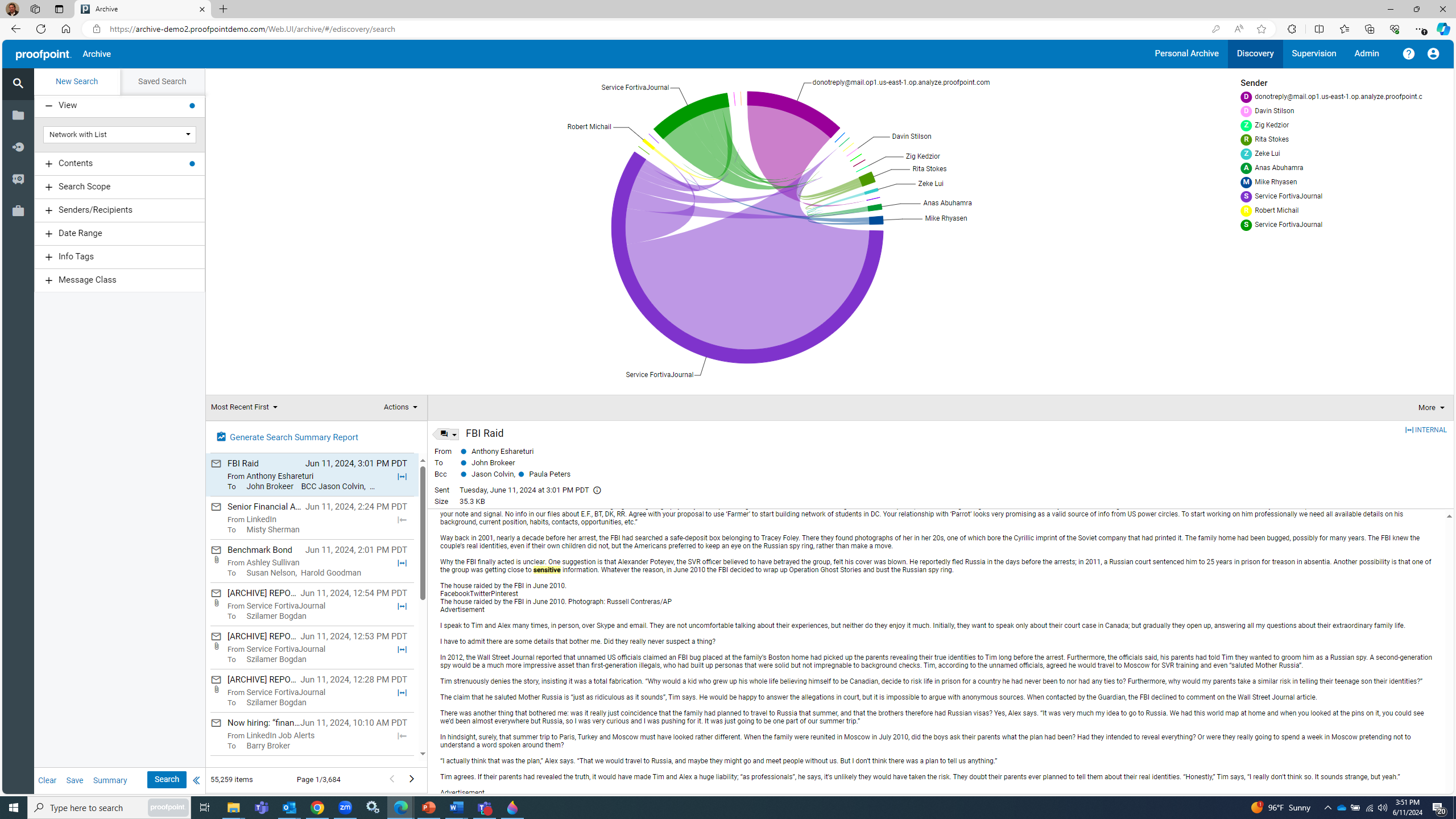Open the Supervision menu
This screenshot has width=1456, height=819.
[1314, 53]
